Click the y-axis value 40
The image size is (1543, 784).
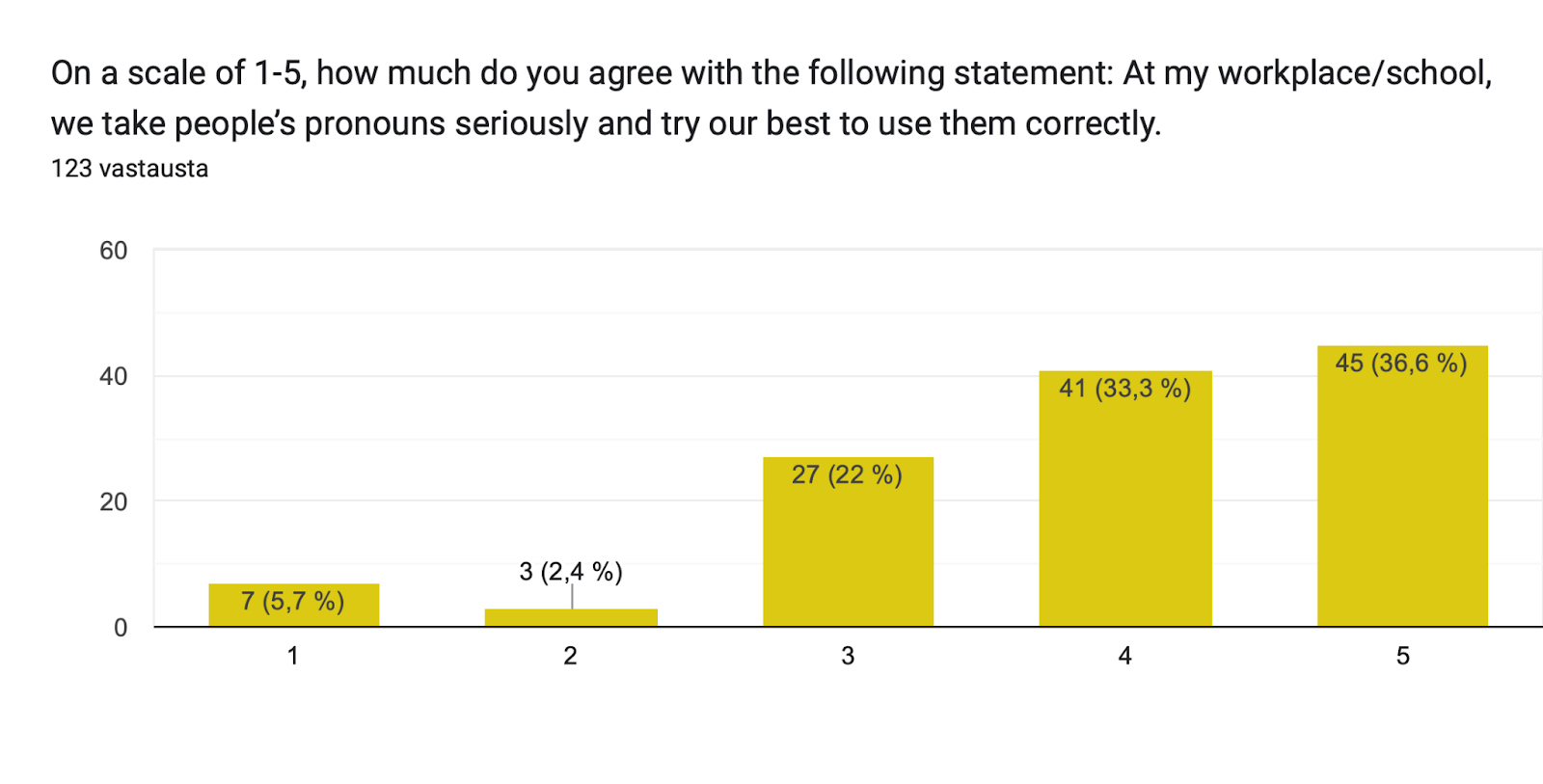click(x=114, y=377)
